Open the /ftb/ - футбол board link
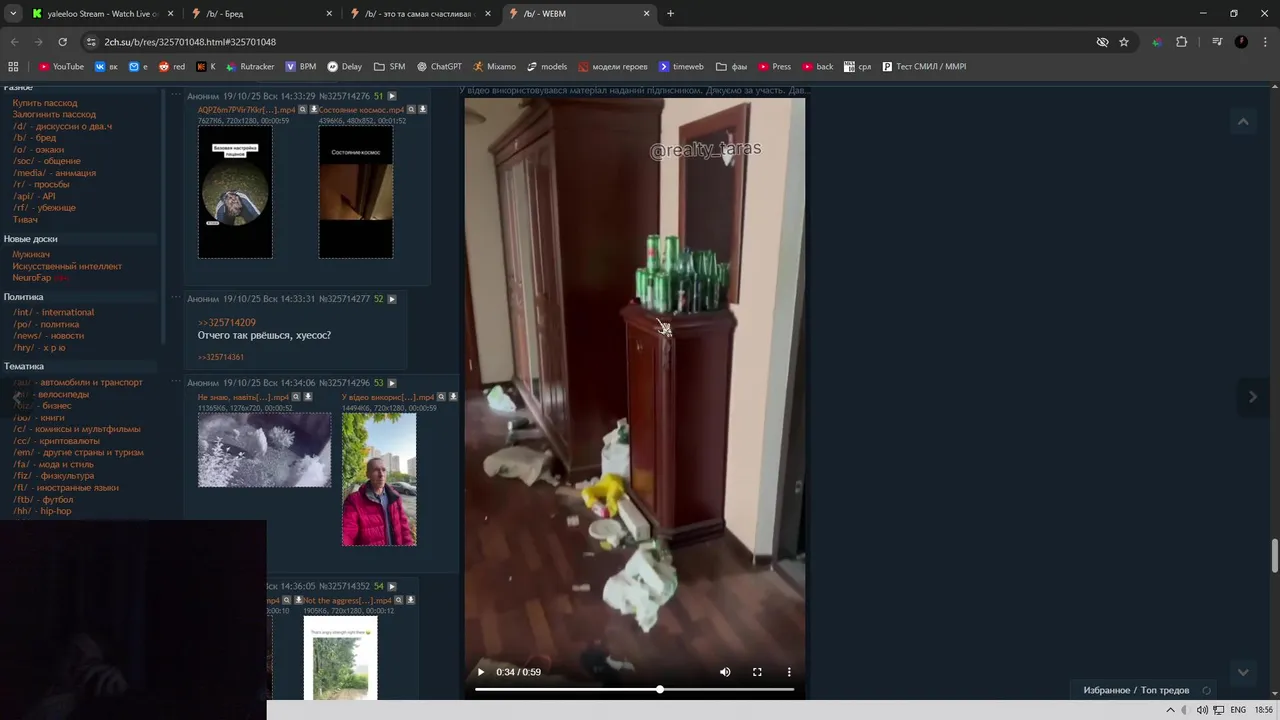Image resolution: width=1280 pixels, height=720 pixels. tap(43, 499)
